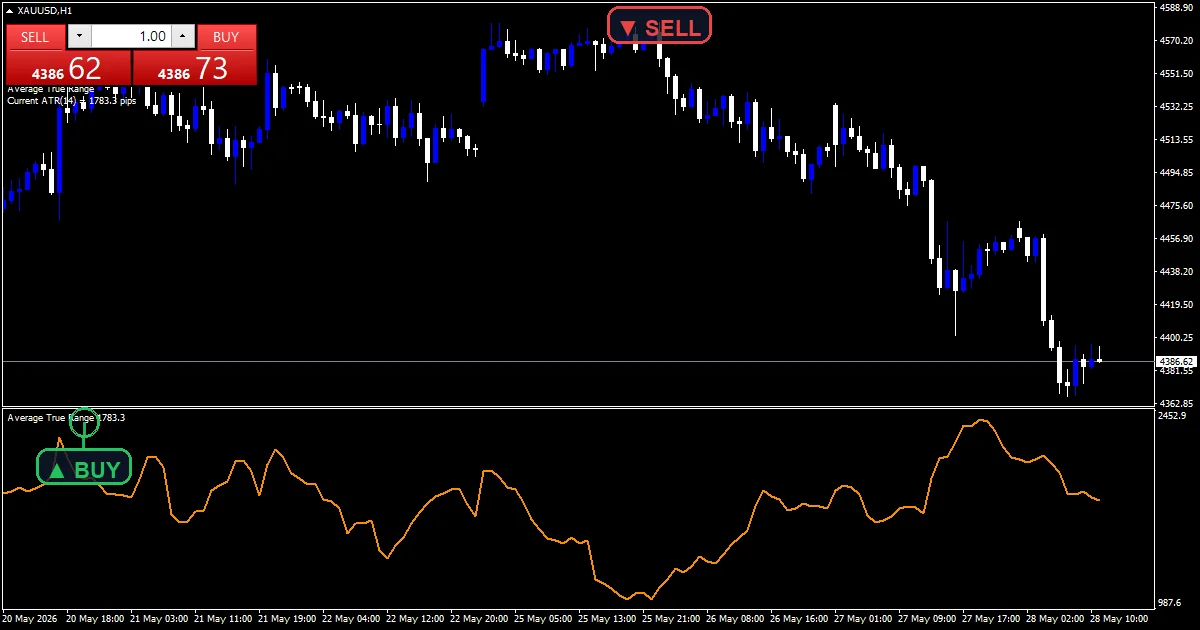Buy at ask price 4386 73
The image size is (1200, 630).
pos(195,69)
